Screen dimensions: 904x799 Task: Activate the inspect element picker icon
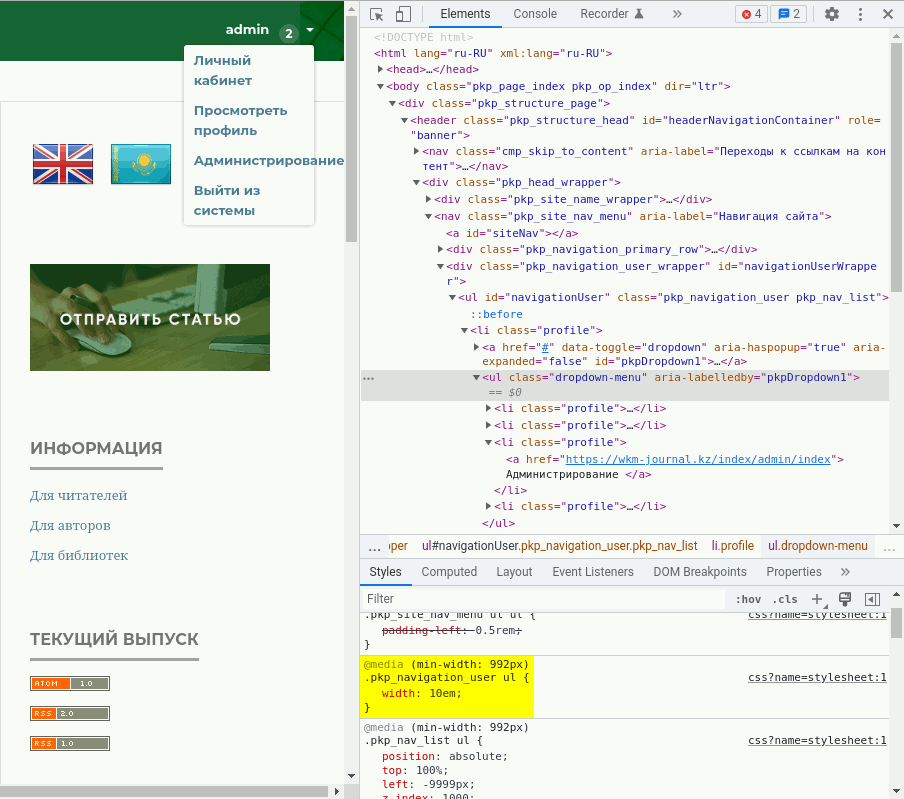[x=377, y=14]
